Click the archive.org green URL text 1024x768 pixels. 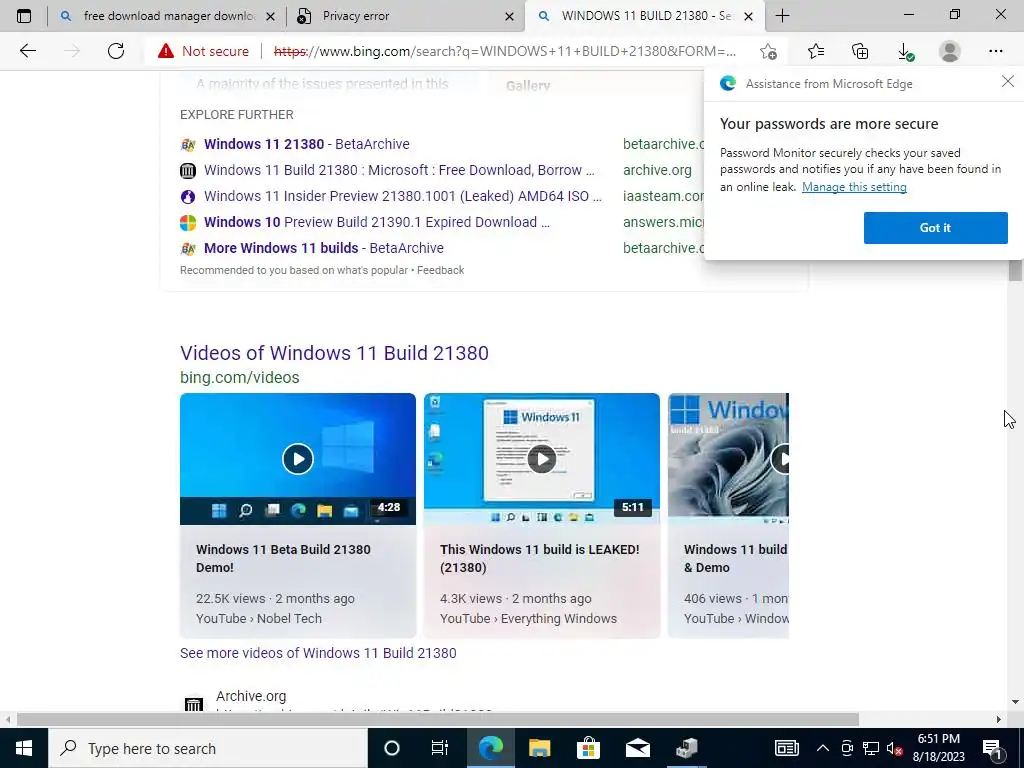[x=657, y=170]
